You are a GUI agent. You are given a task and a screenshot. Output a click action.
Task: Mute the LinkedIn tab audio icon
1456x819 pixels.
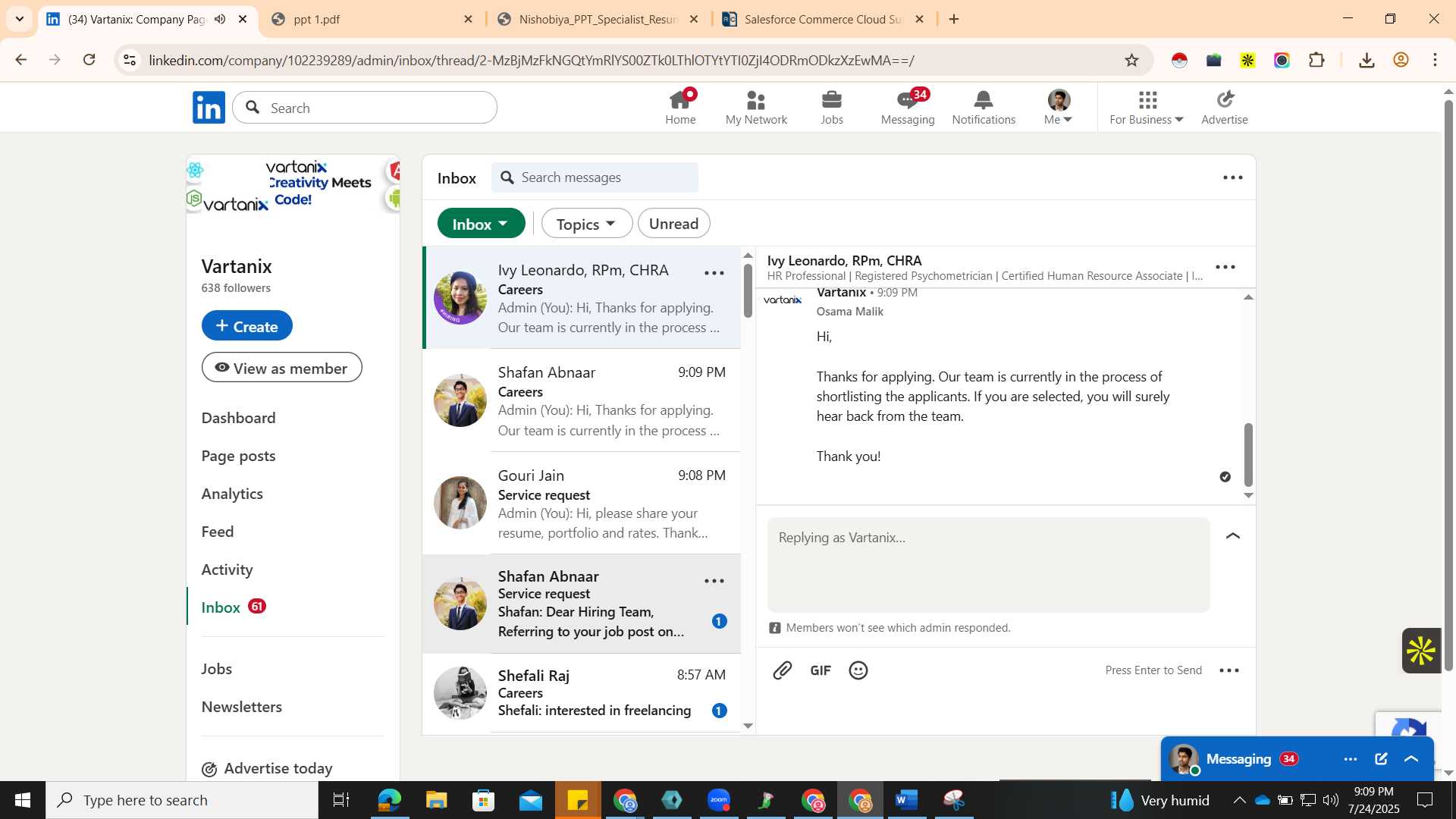pos(220,19)
